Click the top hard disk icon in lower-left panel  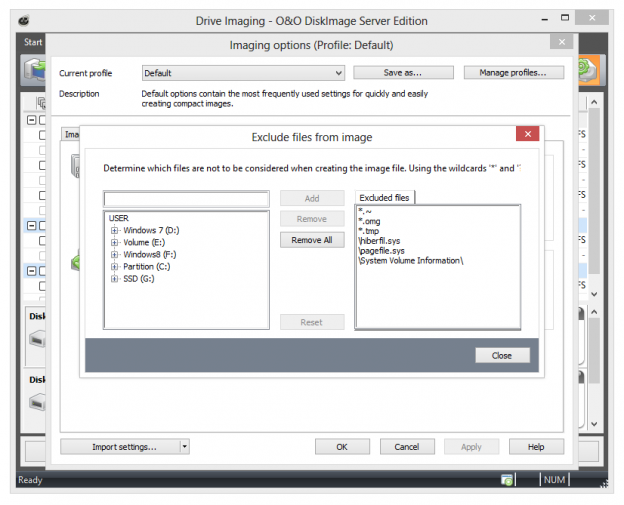click(x=35, y=340)
